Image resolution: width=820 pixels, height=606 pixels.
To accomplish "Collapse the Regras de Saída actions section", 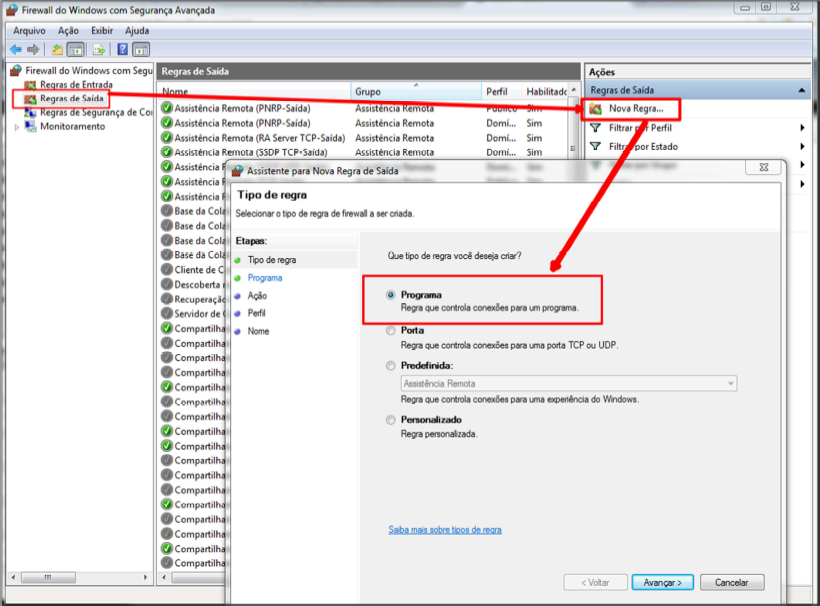I will tap(801, 90).
